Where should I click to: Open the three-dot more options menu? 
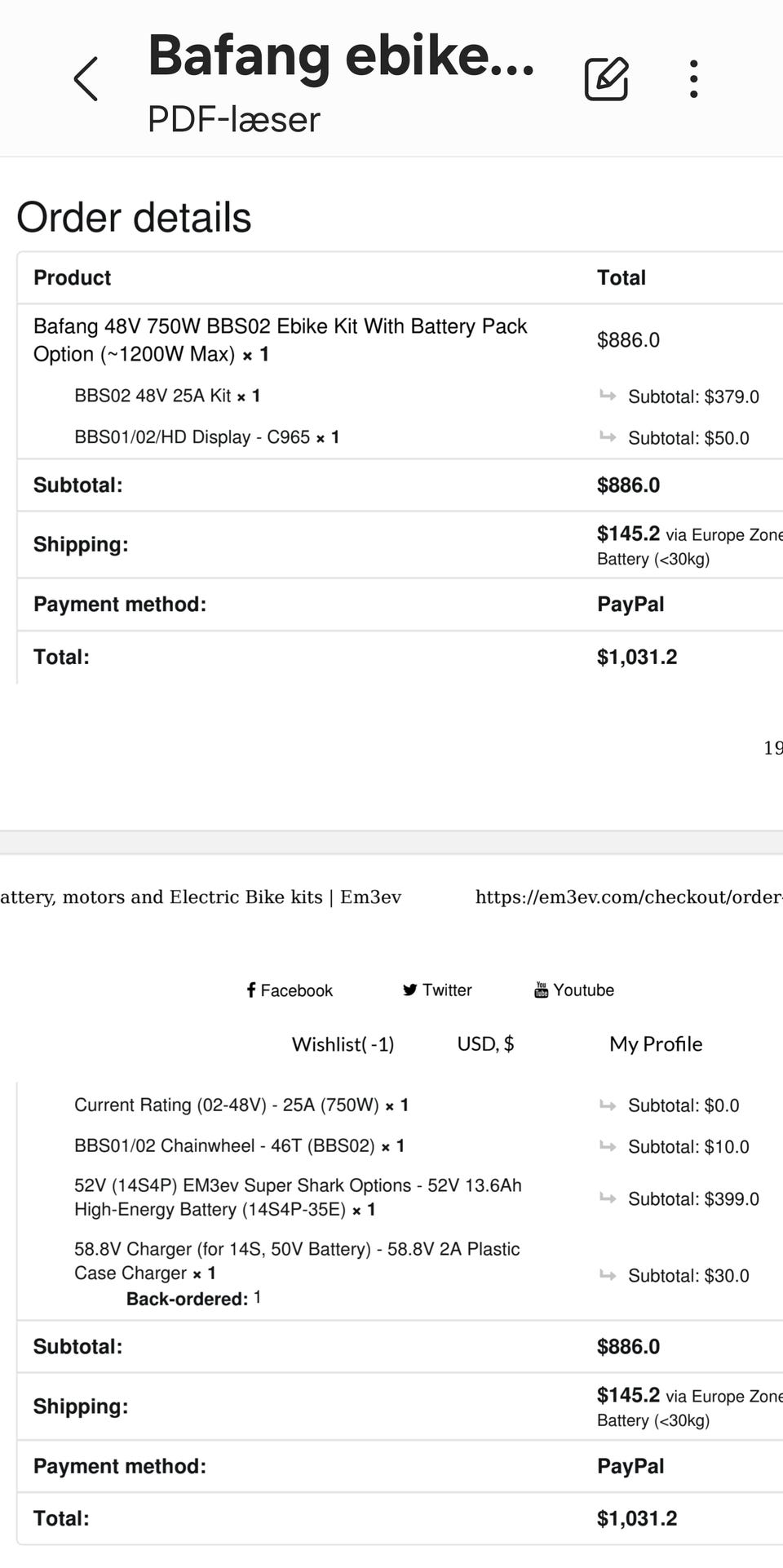[693, 79]
